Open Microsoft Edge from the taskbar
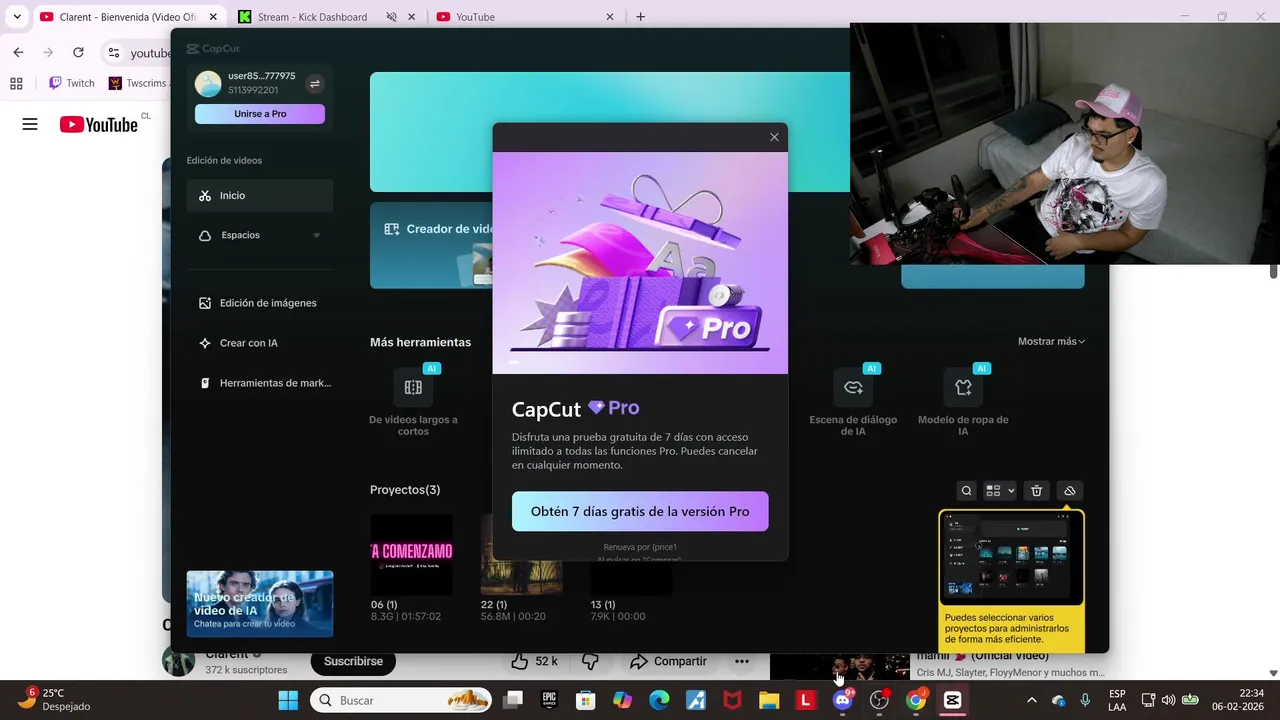The height and width of the screenshot is (720, 1280). tap(659, 701)
